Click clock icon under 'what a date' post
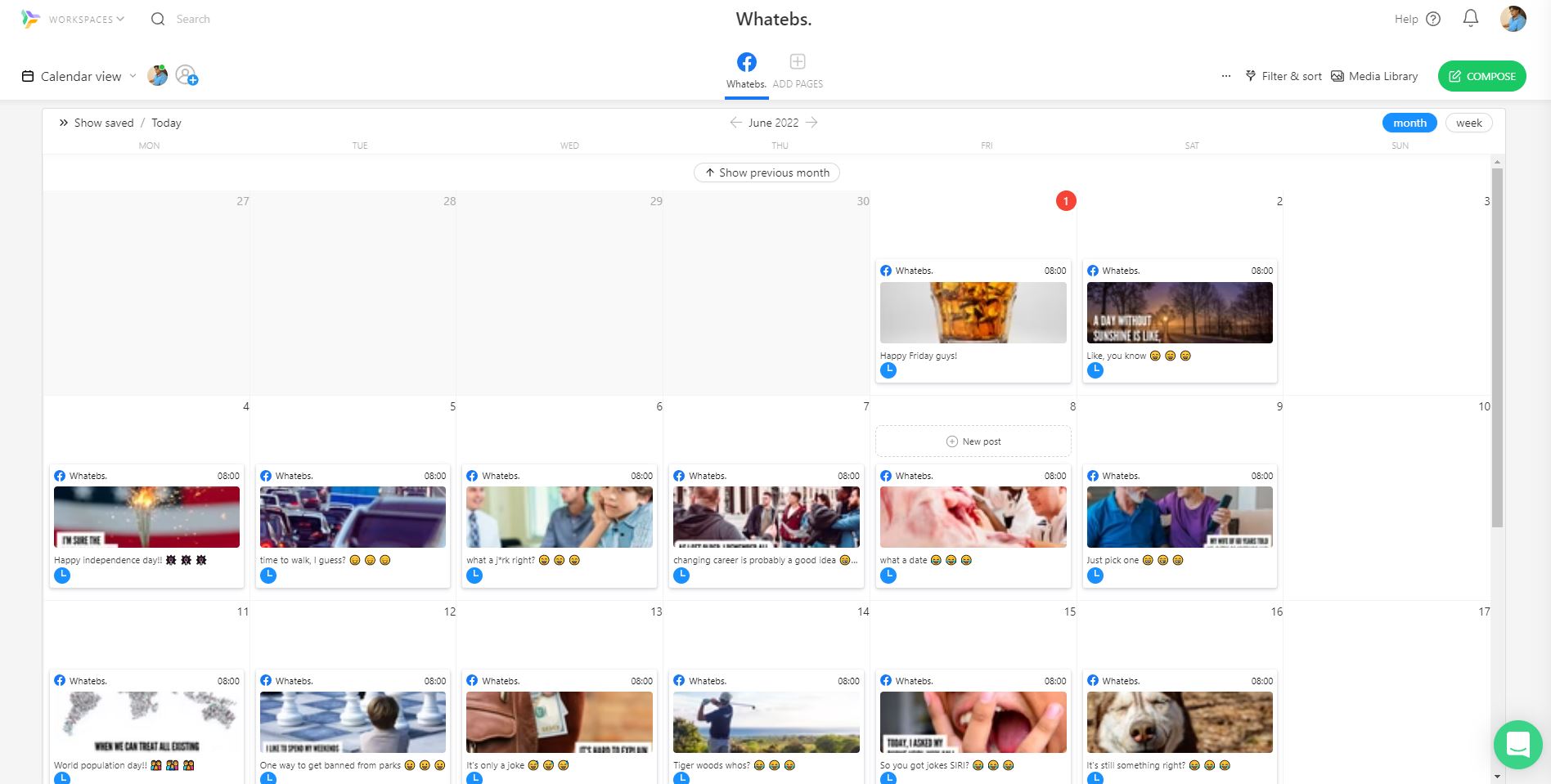This screenshot has width=1551, height=784. pos(888,576)
